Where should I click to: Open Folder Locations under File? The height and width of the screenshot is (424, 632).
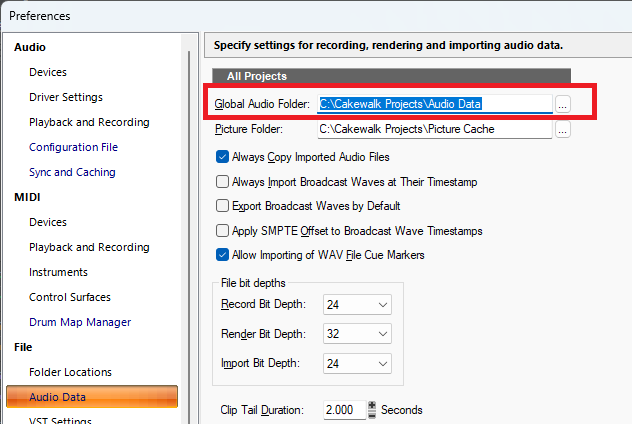pyautogui.click(x=70, y=372)
